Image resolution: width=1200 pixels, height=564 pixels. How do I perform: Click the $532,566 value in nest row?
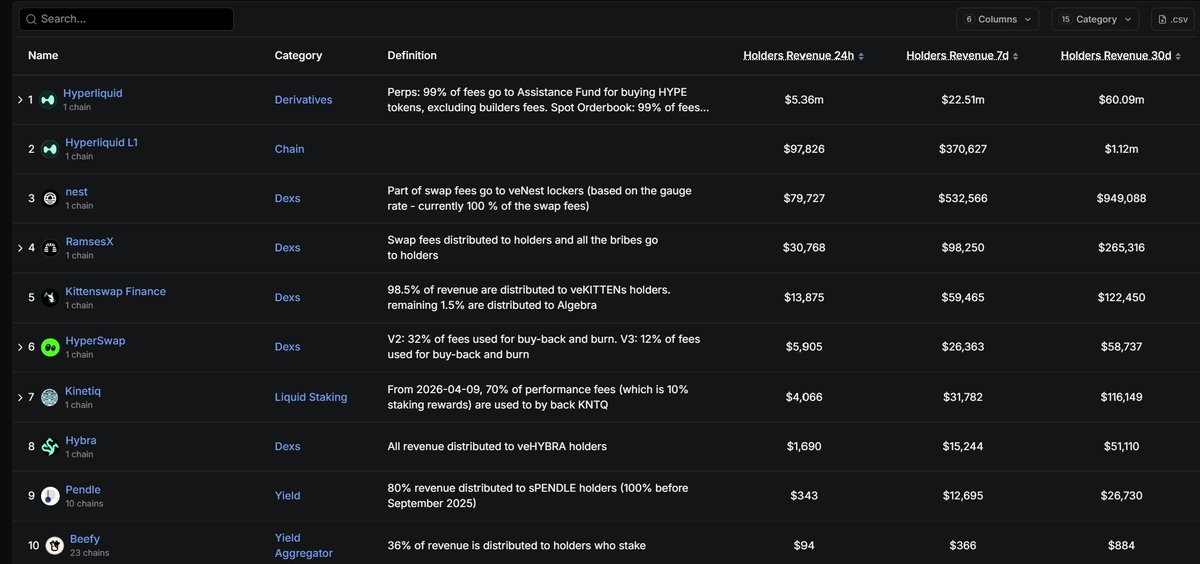click(963, 199)
